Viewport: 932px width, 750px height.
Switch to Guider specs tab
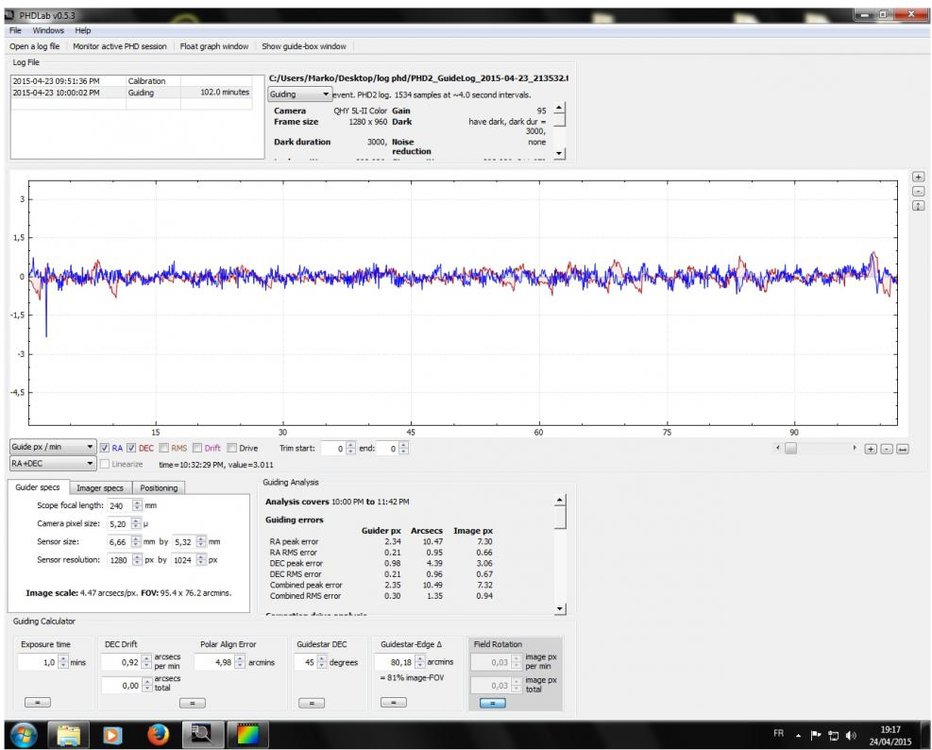[x=37, y=487]
